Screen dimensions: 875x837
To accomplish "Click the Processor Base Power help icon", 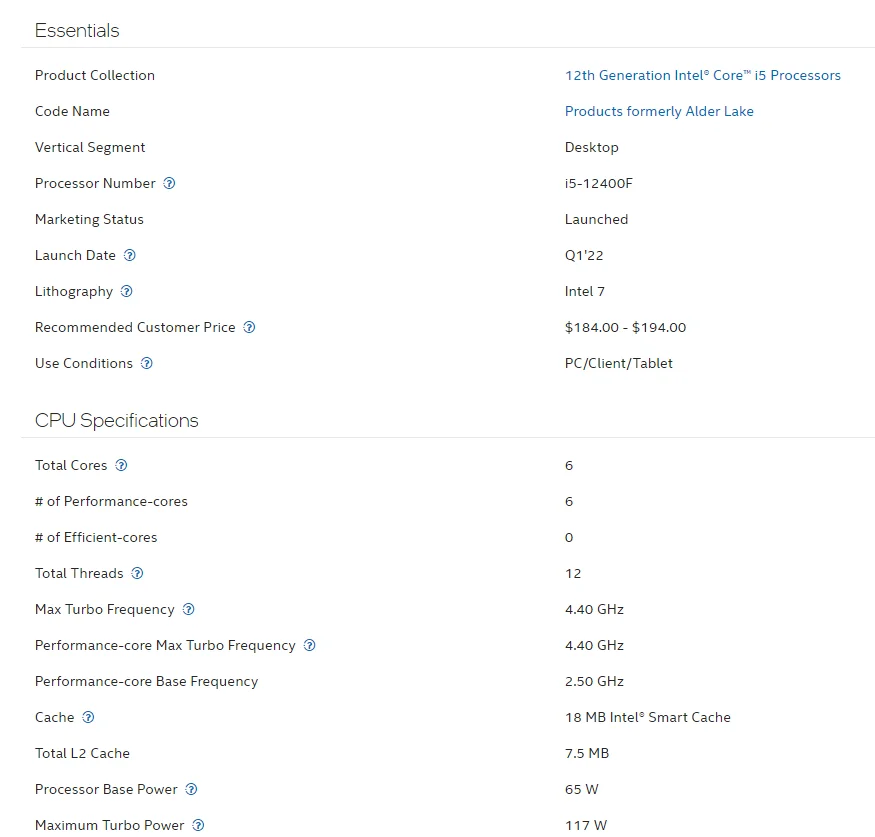I will coord(191,789).
